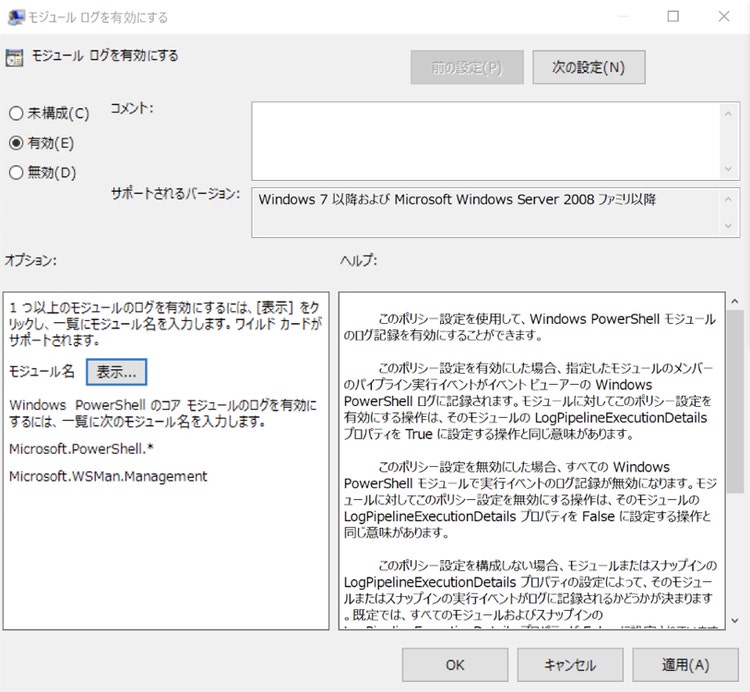
Task: Apply changes with 適用(A) button
Action: click(x=685, y=665)
